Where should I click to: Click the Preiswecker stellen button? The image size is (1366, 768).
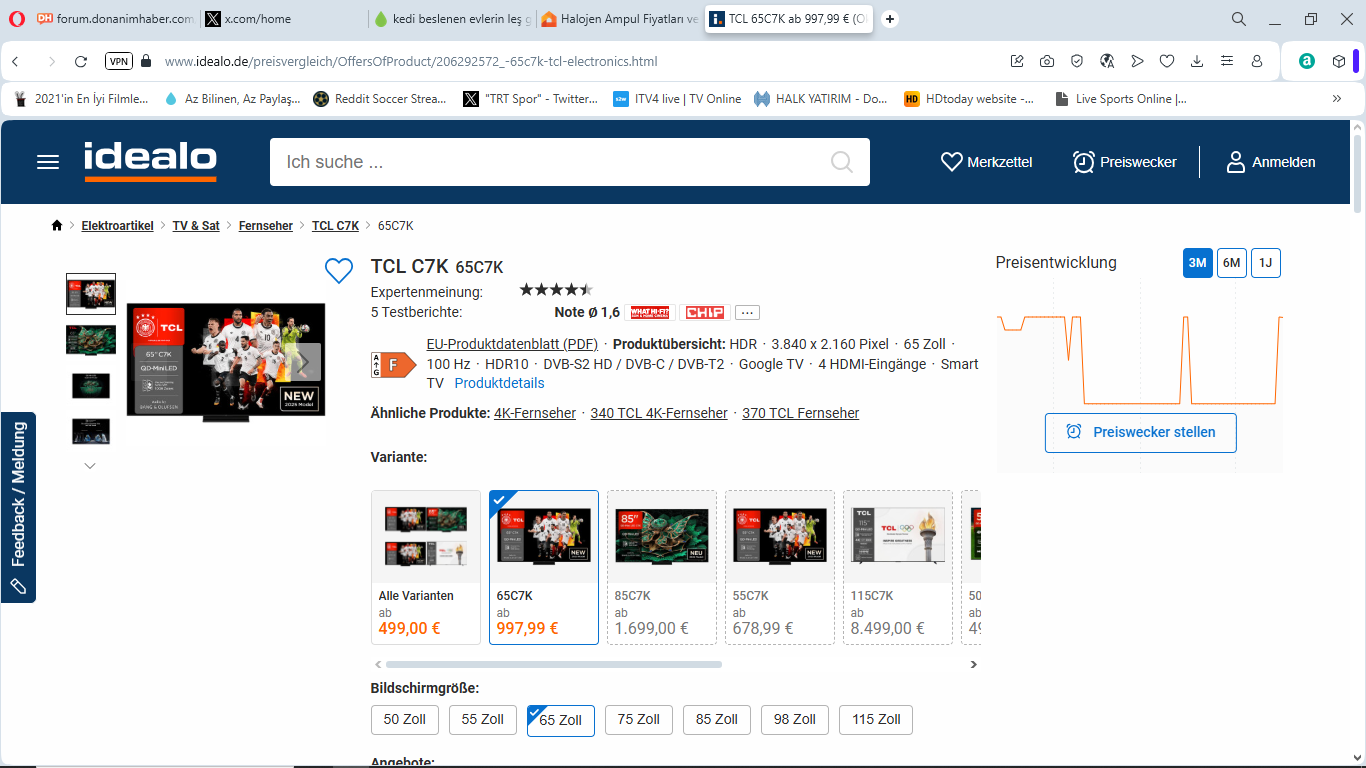pyautogui.click(x=1140, y=433)
